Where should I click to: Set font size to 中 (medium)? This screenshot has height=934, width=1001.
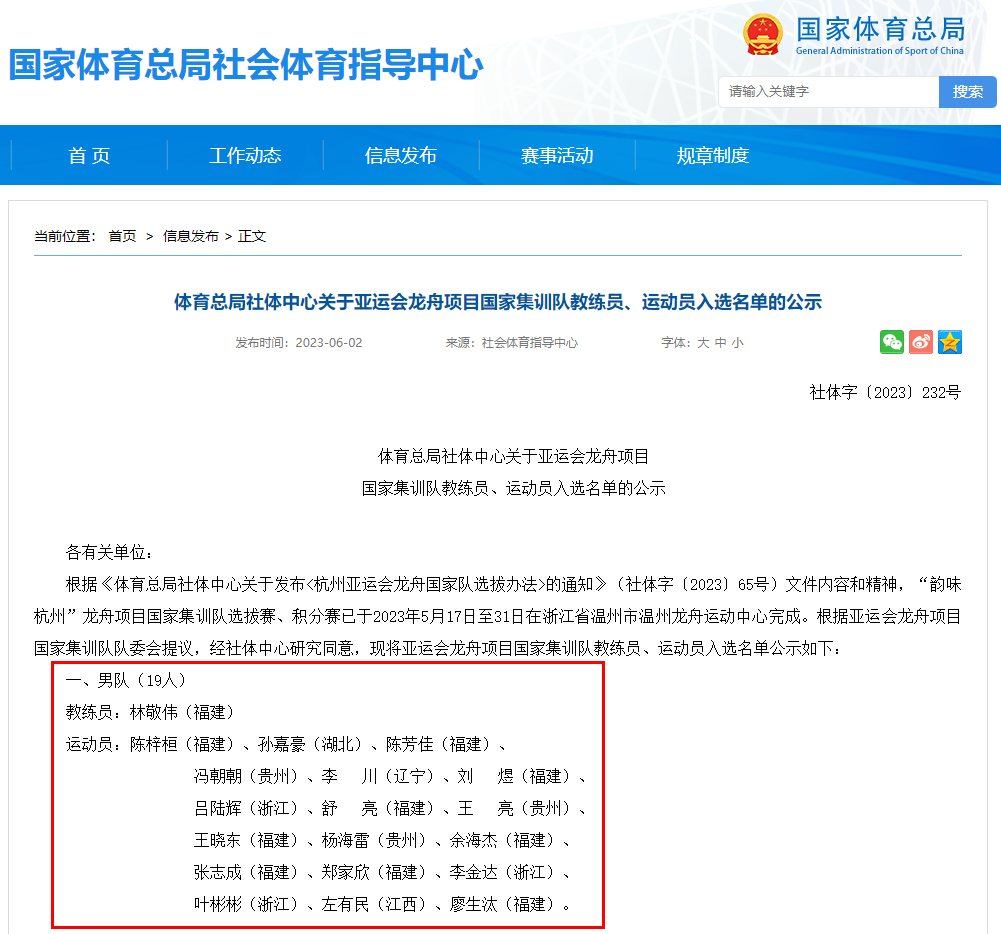coord(720,343)
